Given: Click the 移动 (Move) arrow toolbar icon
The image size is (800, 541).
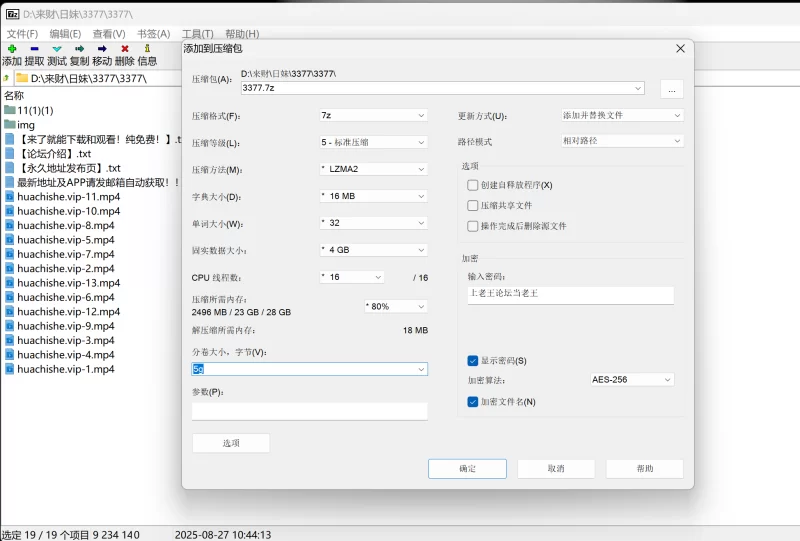Looking at the screenshot, I should click(x=102, y=48).
